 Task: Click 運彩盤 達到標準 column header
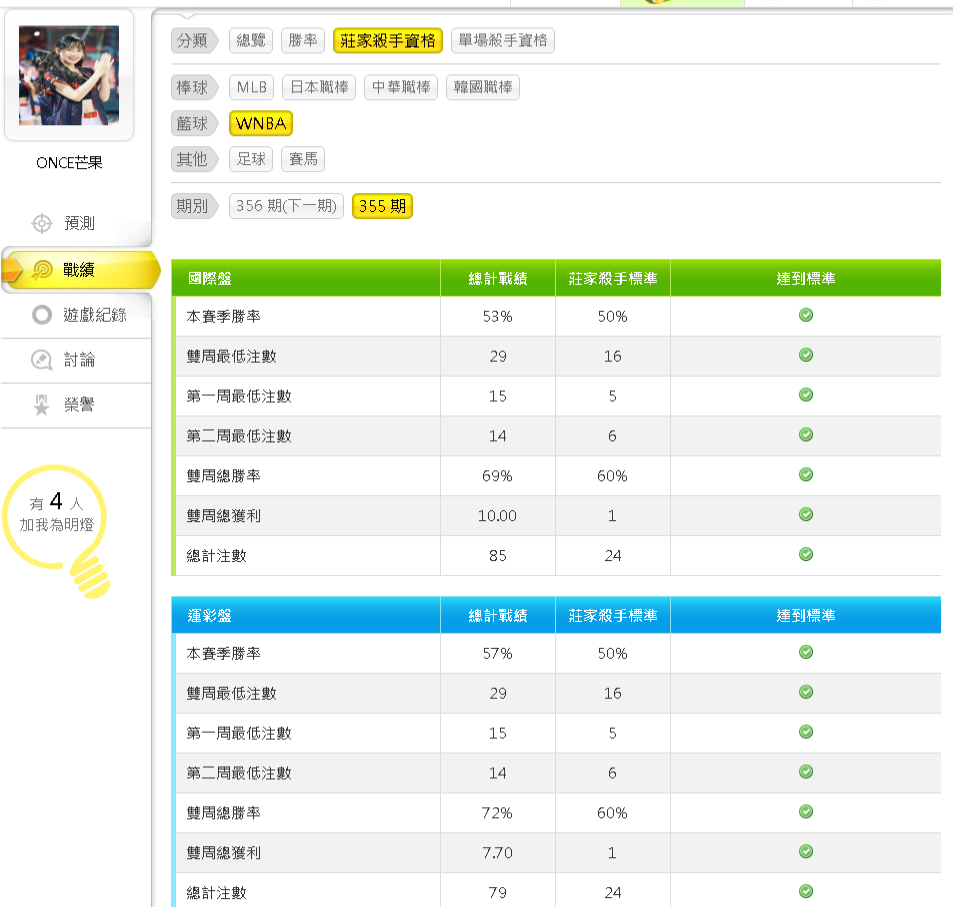tap(806, 616)
